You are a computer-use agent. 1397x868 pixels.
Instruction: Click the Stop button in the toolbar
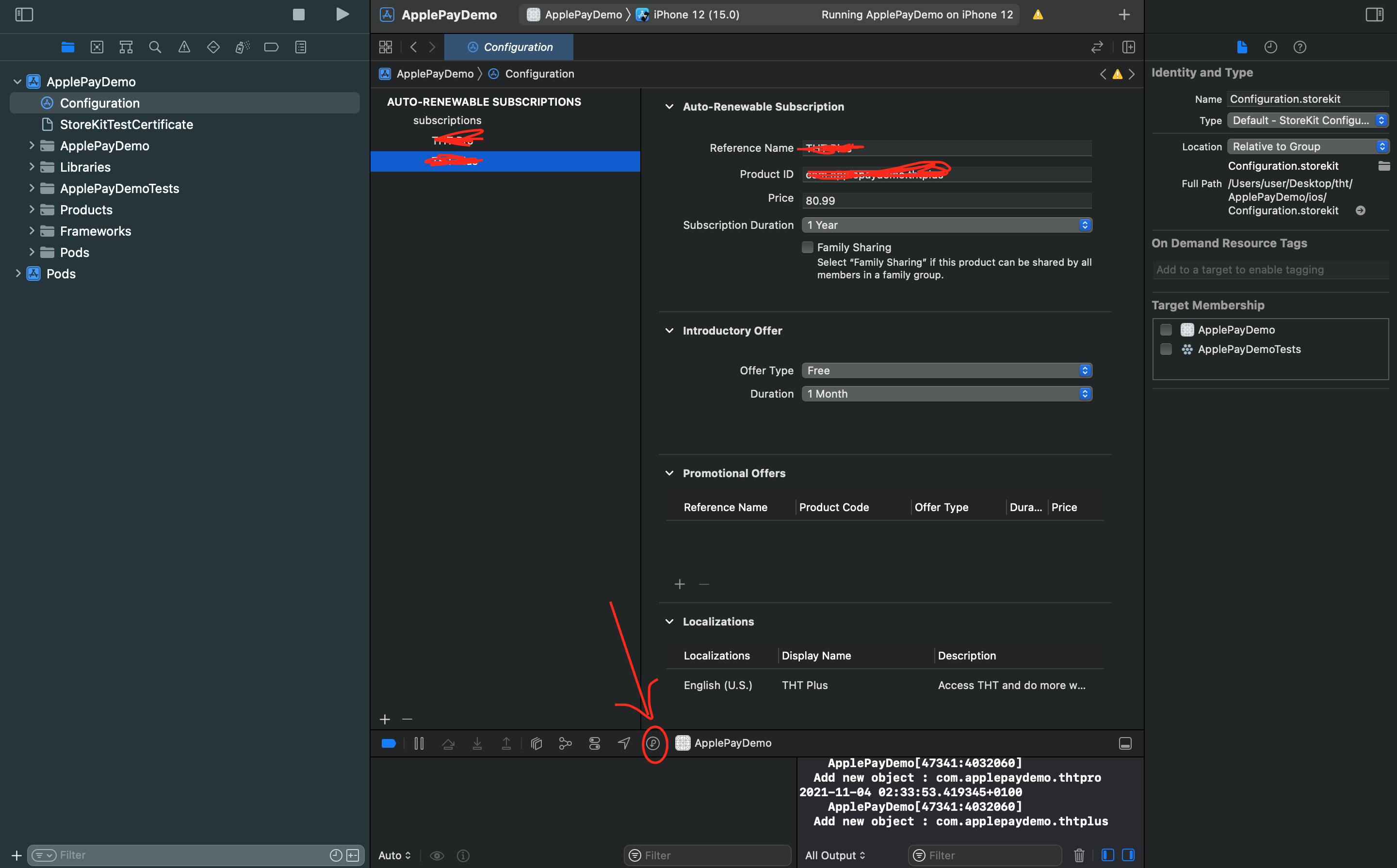coord(299,15)
